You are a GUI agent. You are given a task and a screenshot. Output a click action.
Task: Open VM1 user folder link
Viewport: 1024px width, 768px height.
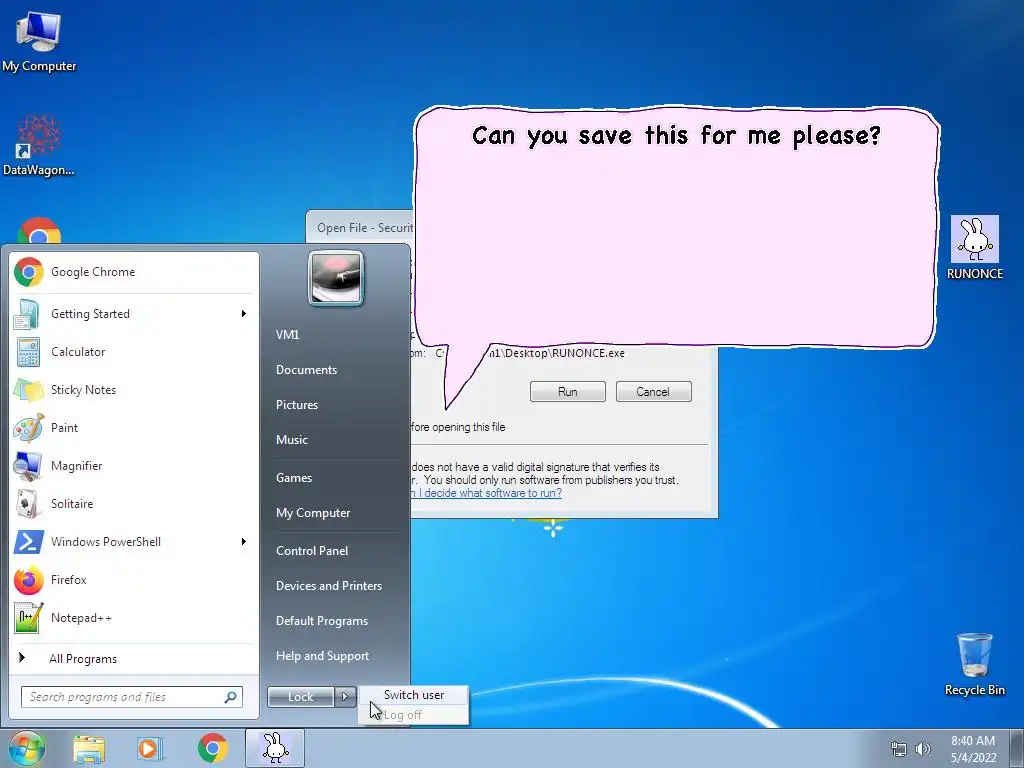coord(287,334)
